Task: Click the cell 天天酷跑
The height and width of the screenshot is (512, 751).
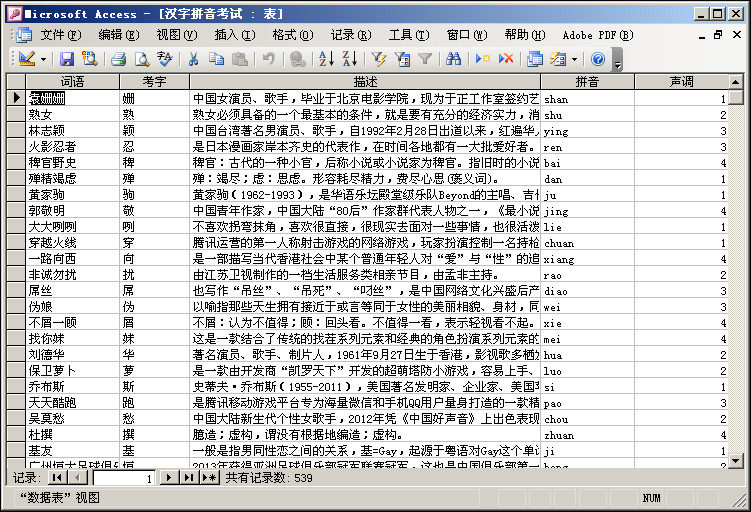Action: [x=73, y=403]
